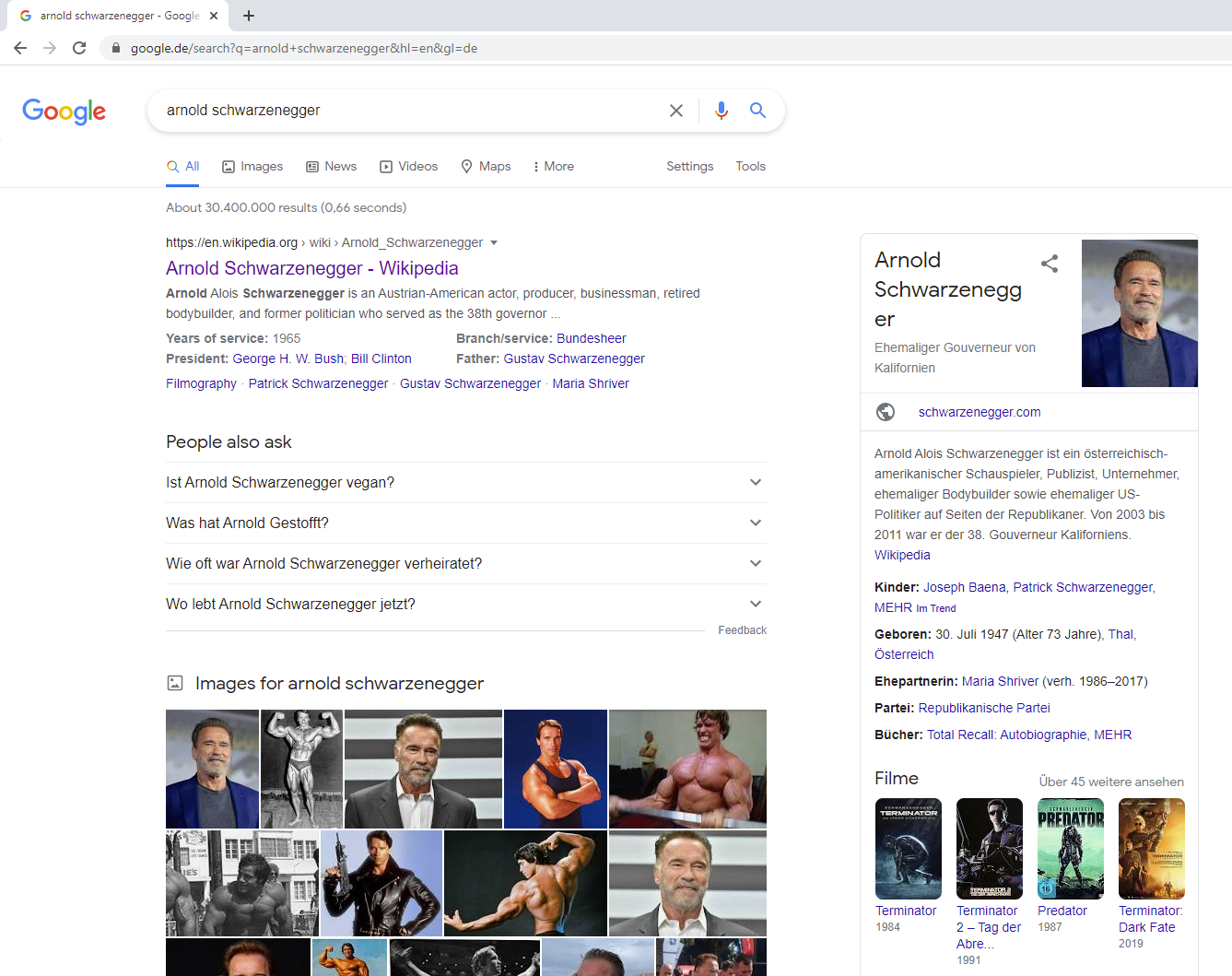This screenshot has width=1232, height=976.
Task: Go to Google homepage via logo
Action: tap(65, 111)
